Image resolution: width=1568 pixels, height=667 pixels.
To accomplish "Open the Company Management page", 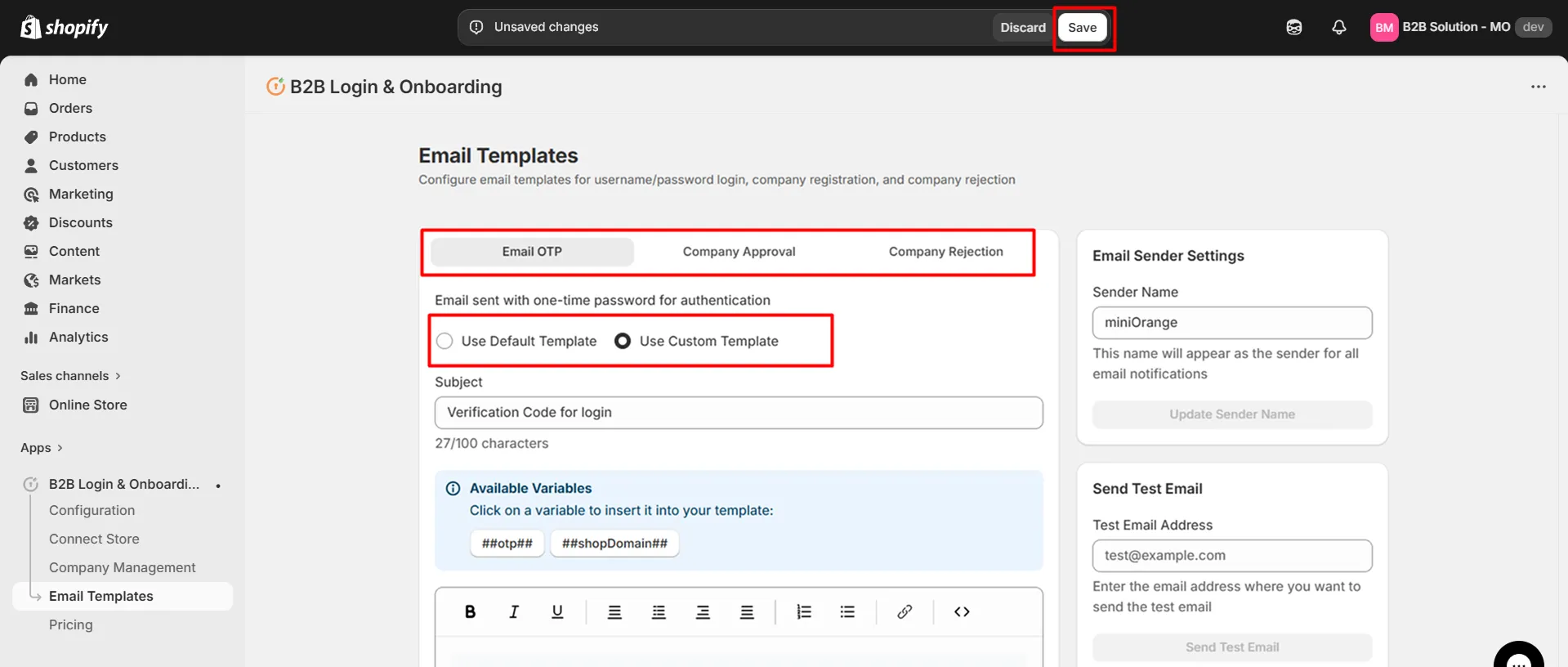I will point(122,567).
